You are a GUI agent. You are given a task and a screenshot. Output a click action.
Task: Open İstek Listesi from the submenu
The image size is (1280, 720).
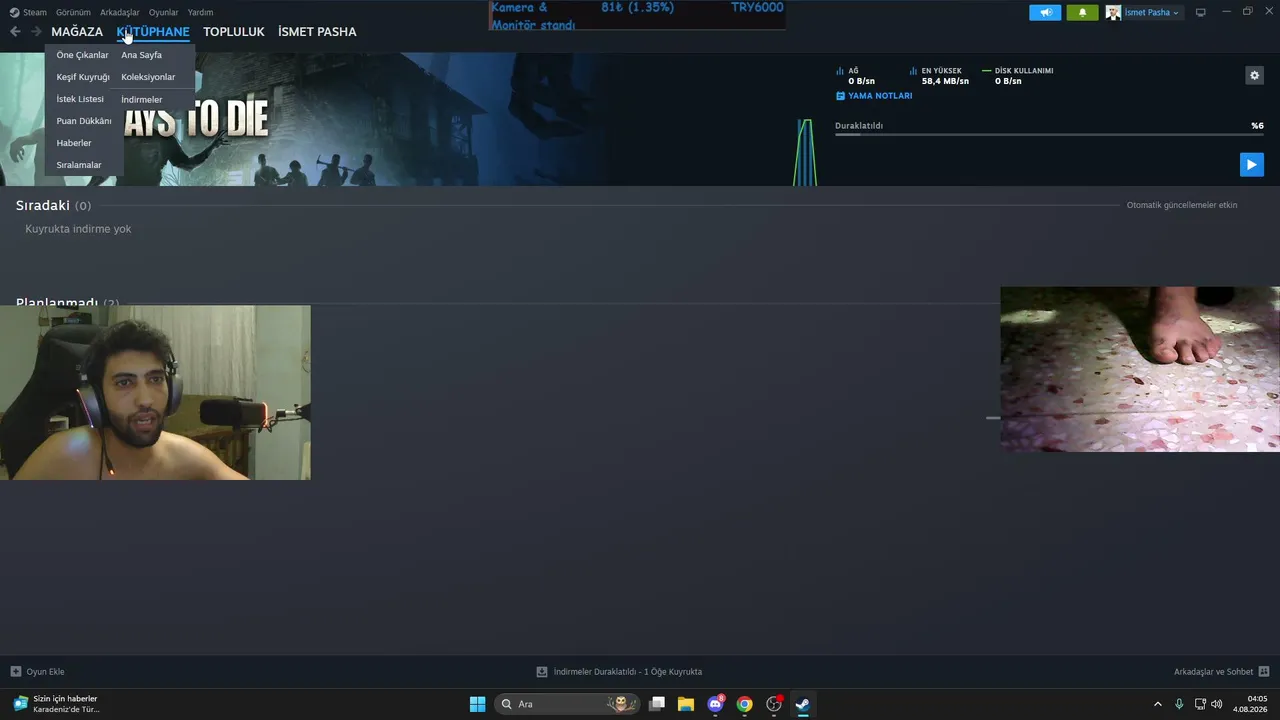tap(80, 99)
